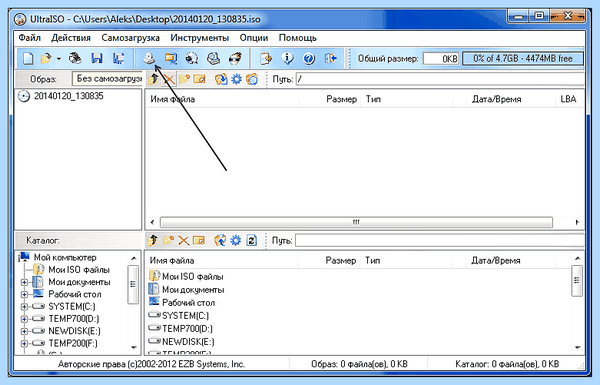Image resolution: width=600 pixels, height=385 pixels.
Task: Click the rename icon in Образ toolbar
Action: 199,79
